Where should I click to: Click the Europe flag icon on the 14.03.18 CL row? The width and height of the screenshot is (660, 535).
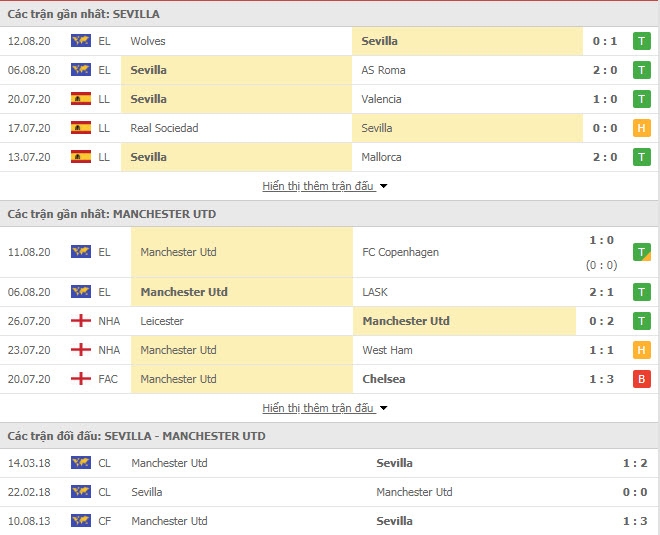(81, 463)
